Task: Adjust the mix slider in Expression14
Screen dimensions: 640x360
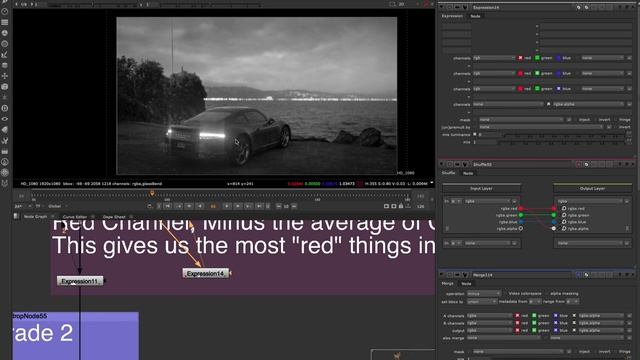Action: (x=561, y=142)
